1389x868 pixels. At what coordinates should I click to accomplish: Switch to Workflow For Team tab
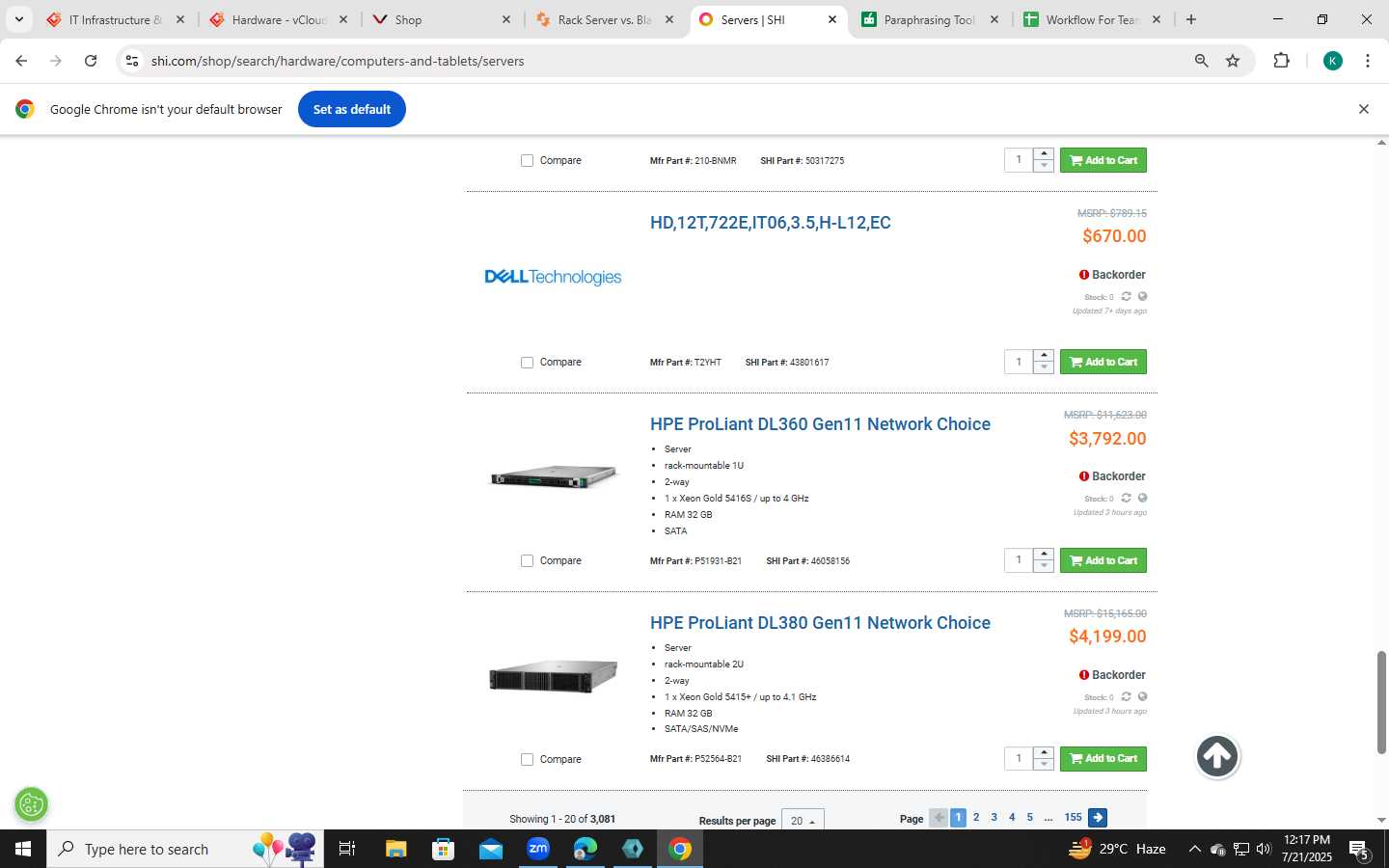1092,19
